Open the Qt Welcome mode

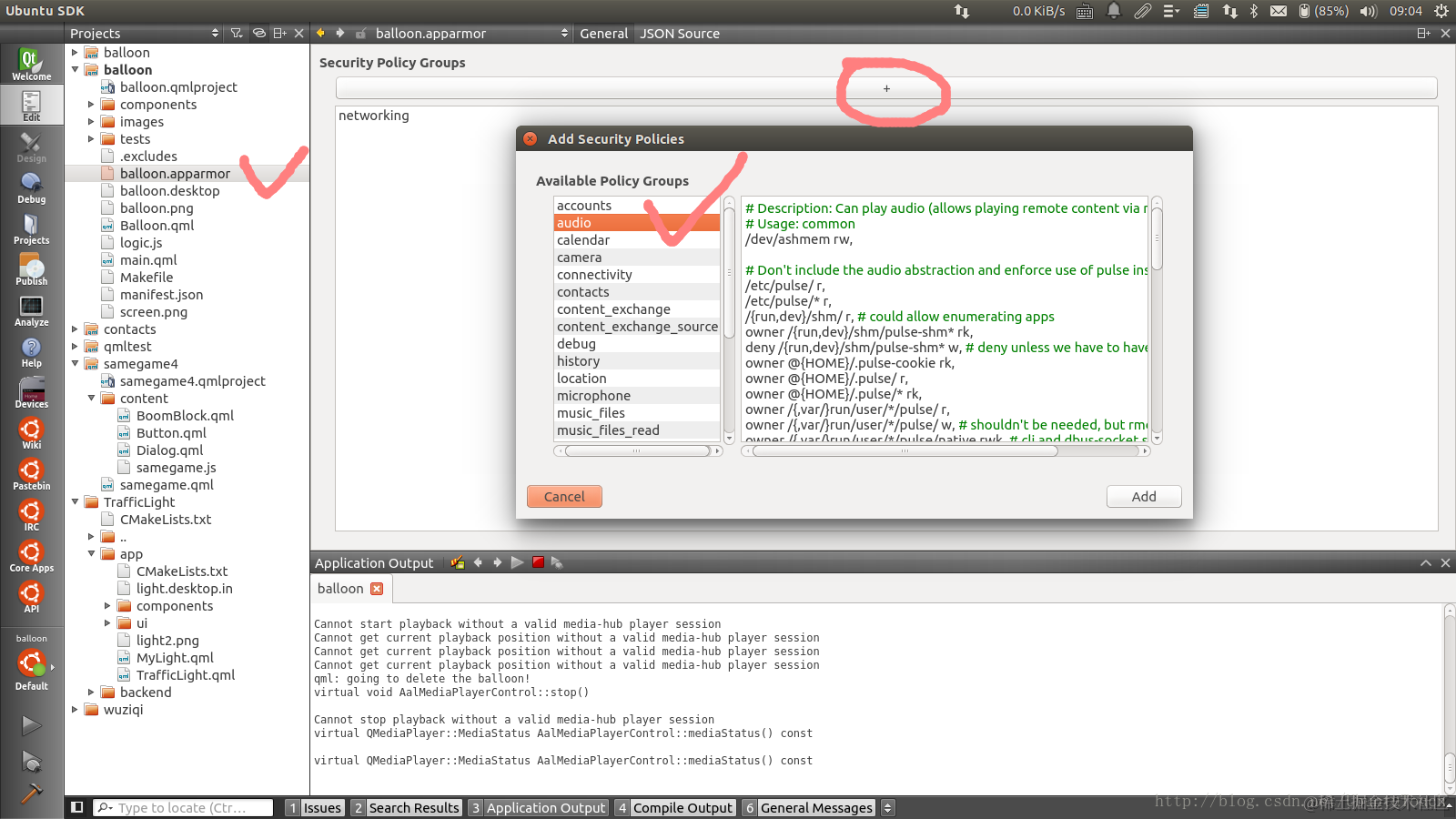point(32,65)
